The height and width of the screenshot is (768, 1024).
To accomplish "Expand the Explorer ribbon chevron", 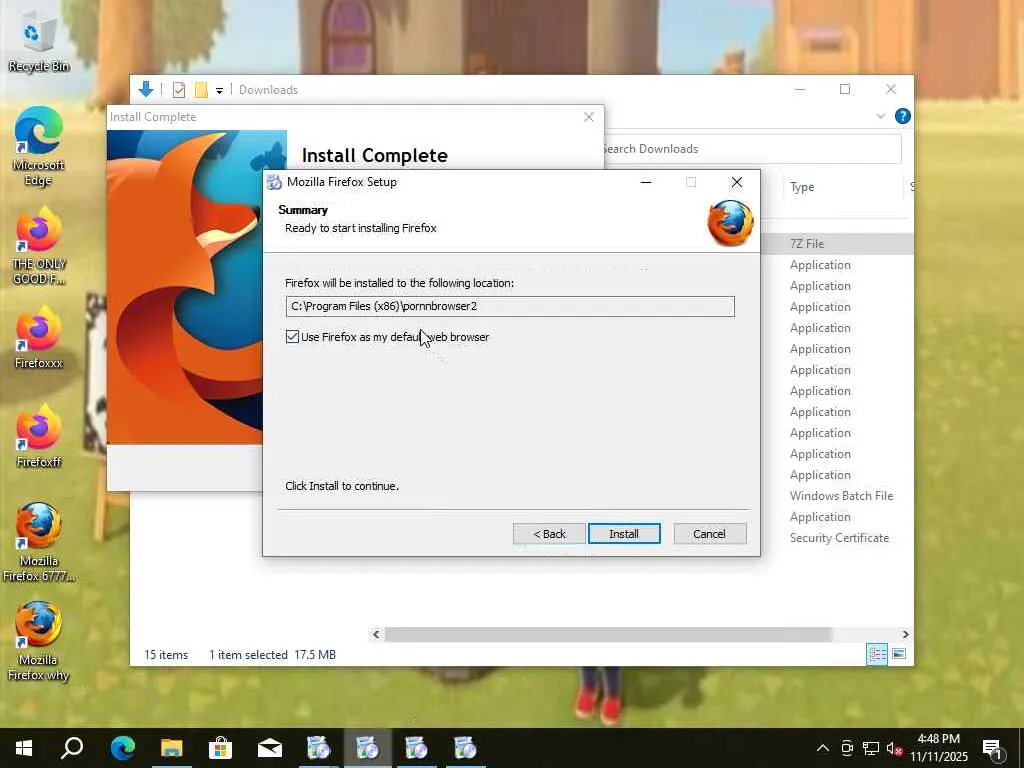I will (x=880, y=116).
